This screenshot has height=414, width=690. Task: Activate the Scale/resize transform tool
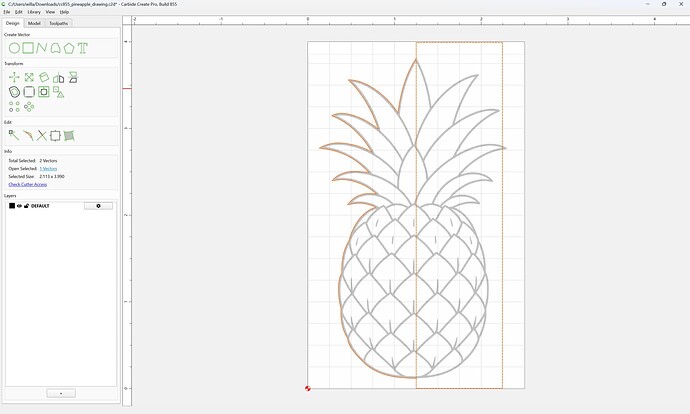(29, 77)
